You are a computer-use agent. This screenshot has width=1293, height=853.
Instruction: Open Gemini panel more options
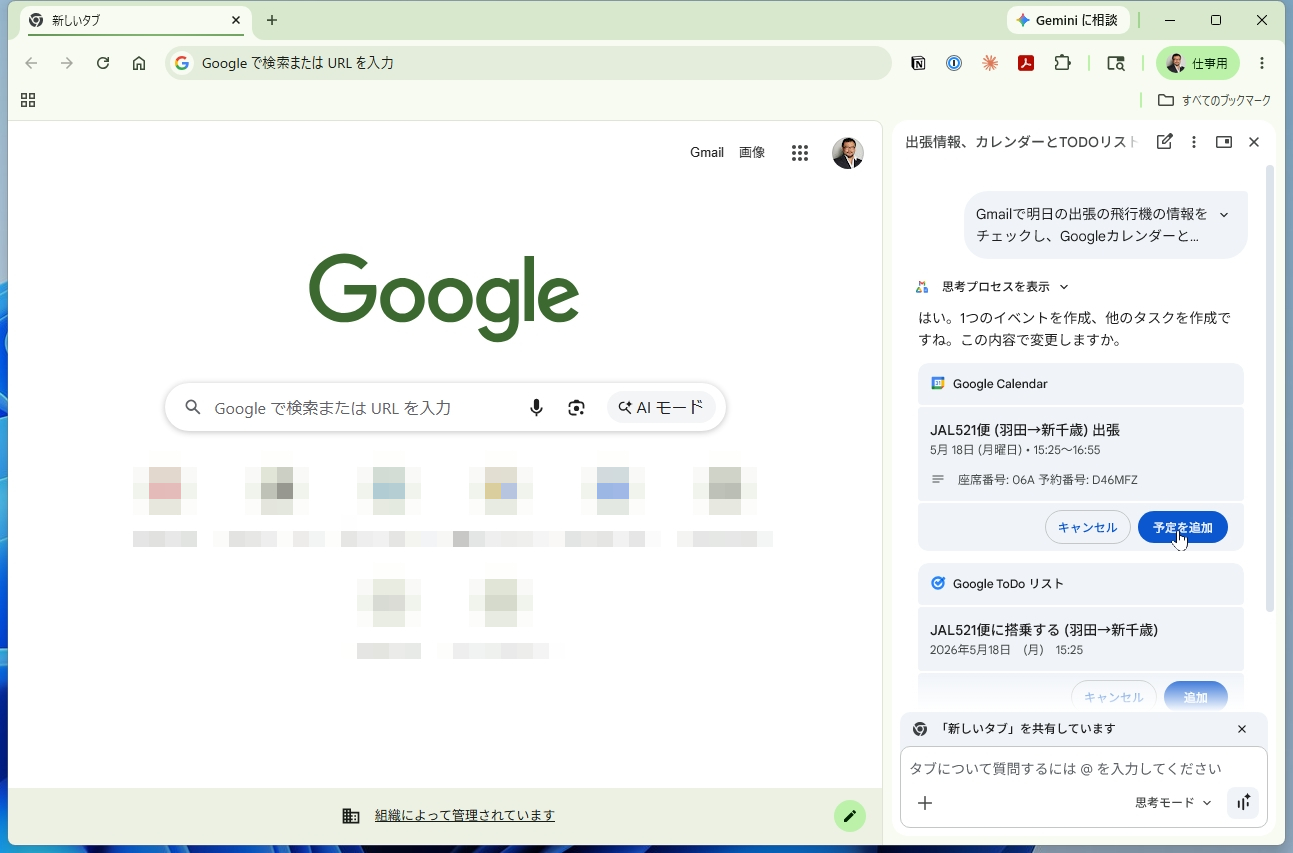point(1194,142)
